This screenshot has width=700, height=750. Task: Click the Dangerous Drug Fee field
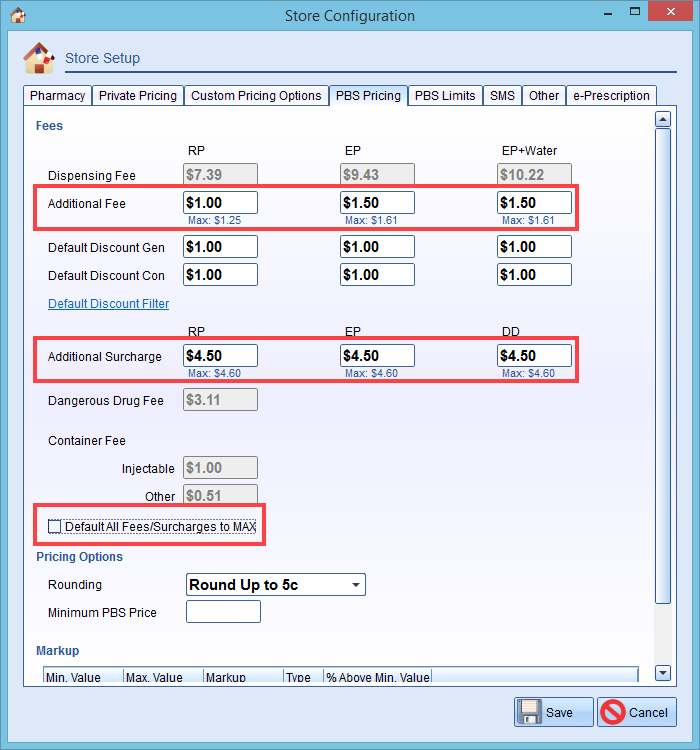pos(220,399)
